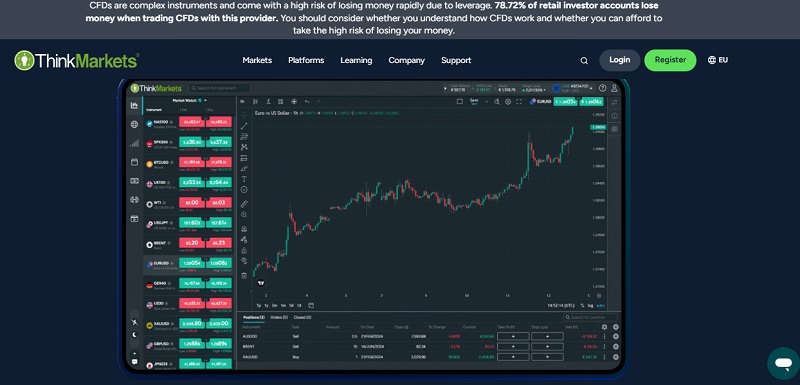The width and height of the screenshot is (800, 385).
Task: Open the chart layout grid icon
Action: pyautogui.click(x=281, y=101)
